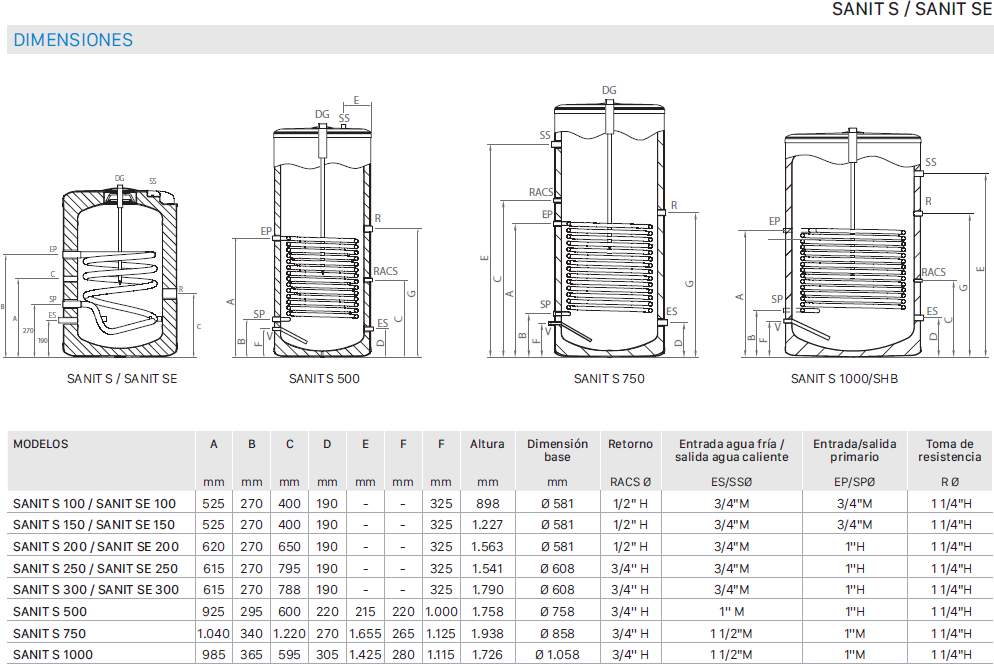Select the value 1.125 in SANIT S 750 row
994x664 pixels.
(441, 634)
